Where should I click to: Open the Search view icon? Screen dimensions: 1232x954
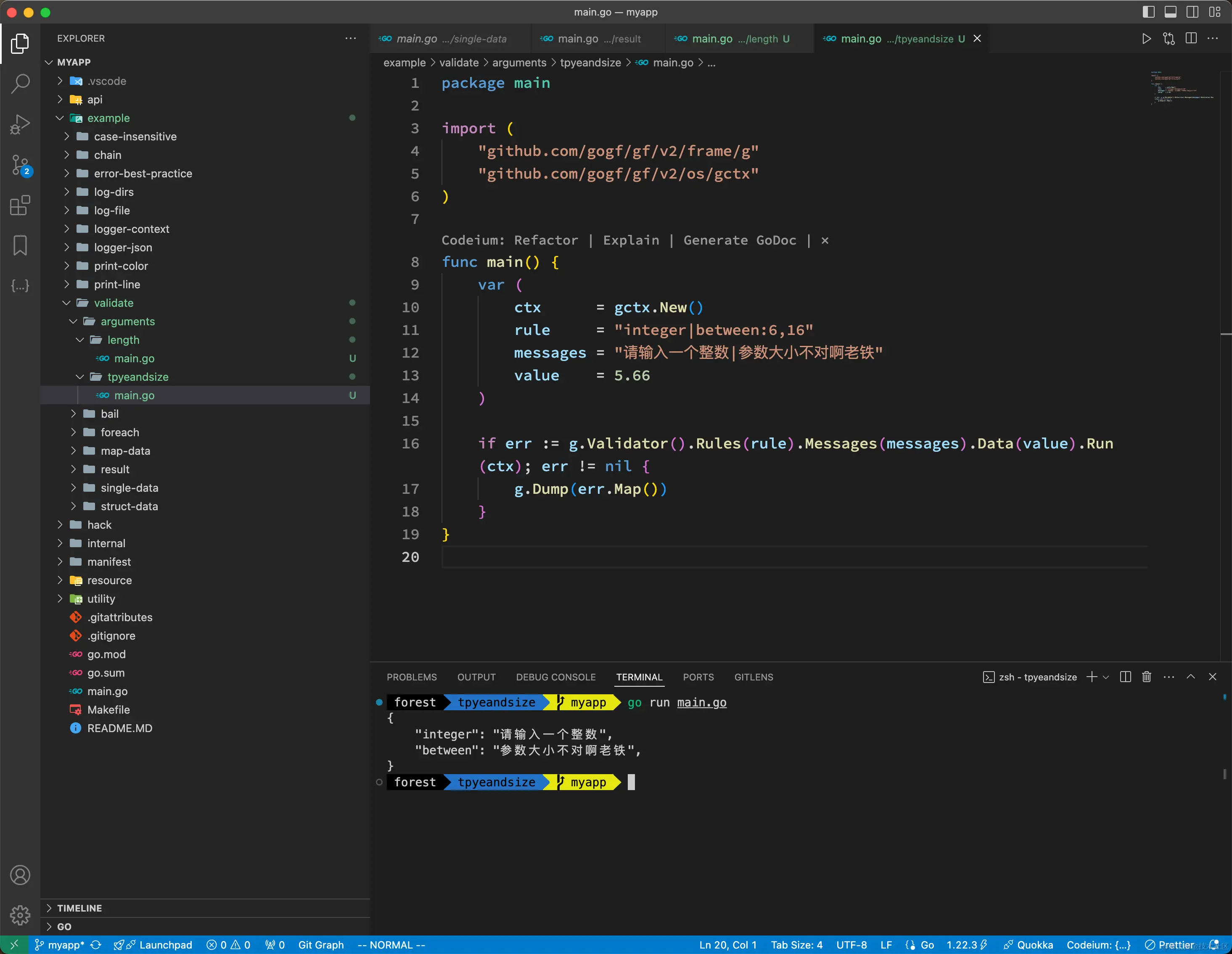tap(20, 84)
